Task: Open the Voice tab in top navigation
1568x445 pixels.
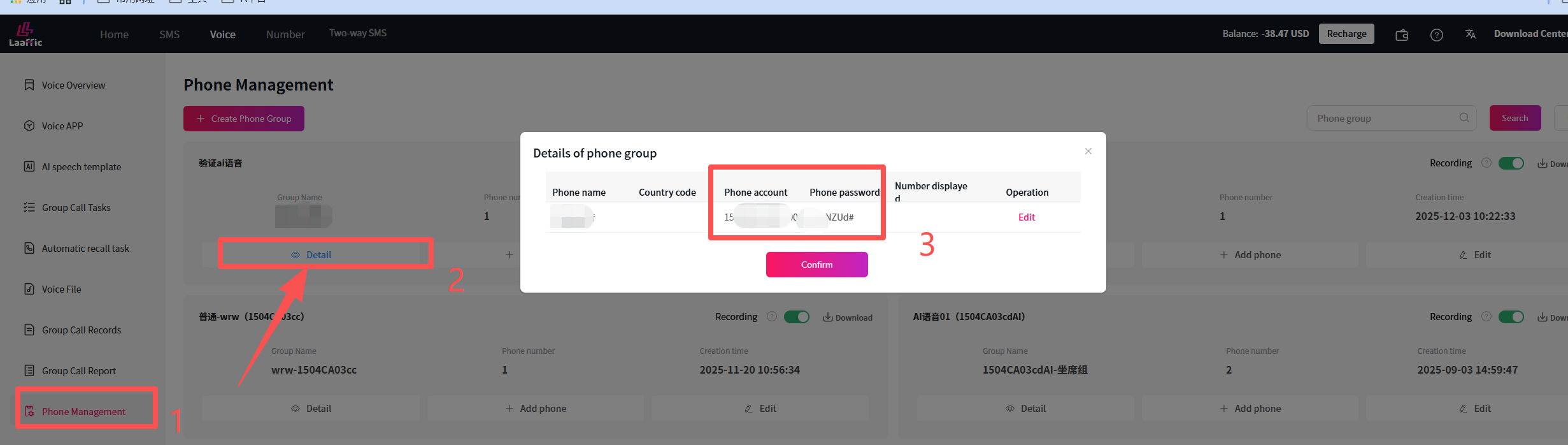Action: [223, 34]
